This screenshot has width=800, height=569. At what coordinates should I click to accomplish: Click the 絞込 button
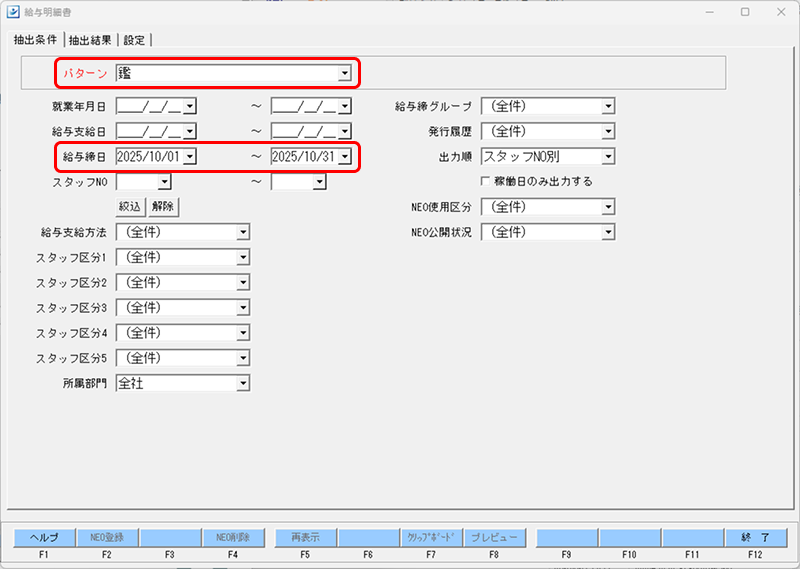[x=130, y=207]
